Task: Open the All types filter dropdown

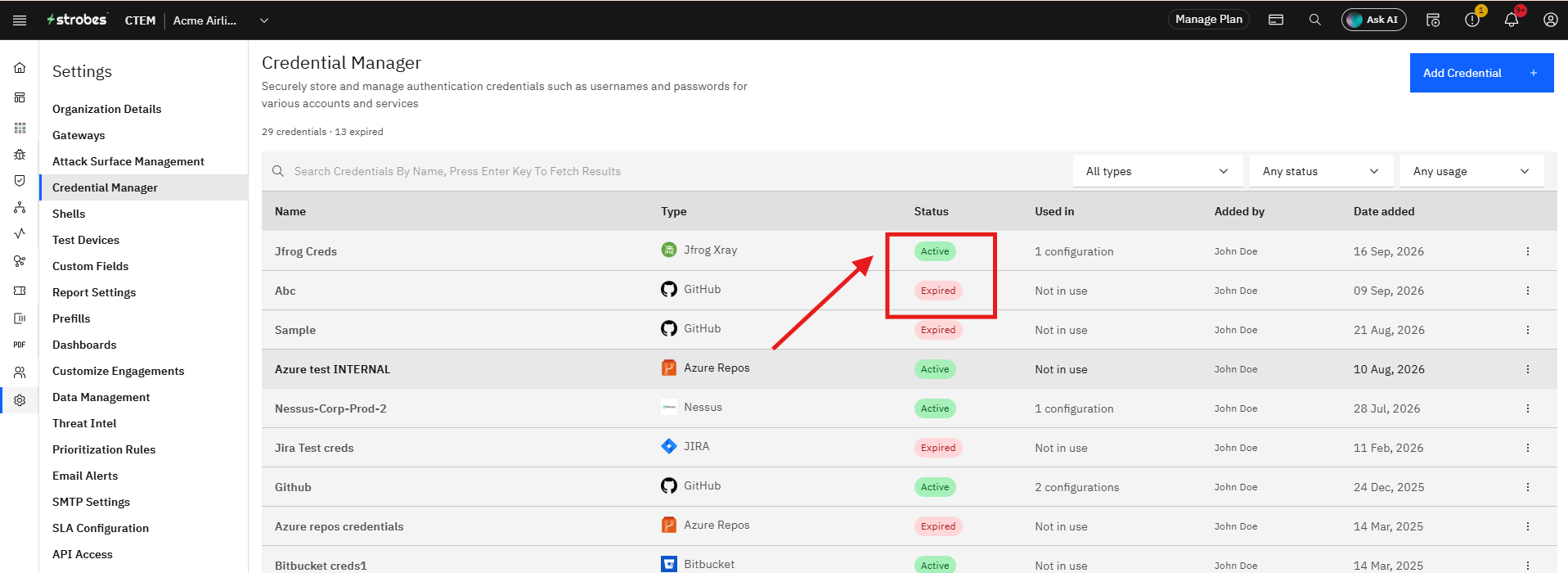Action: click(x=1157, y=171)
